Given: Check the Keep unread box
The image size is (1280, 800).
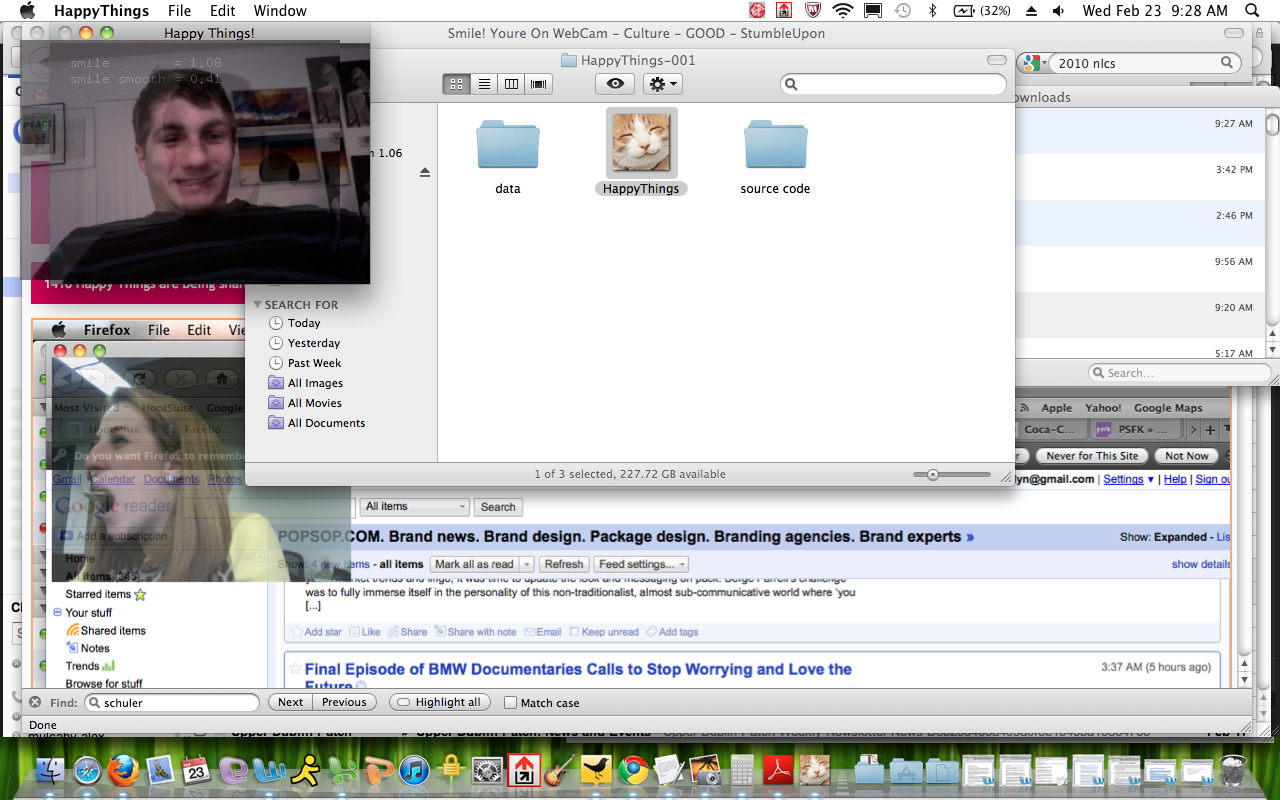Looking at the screenshot, I should 574,632.
